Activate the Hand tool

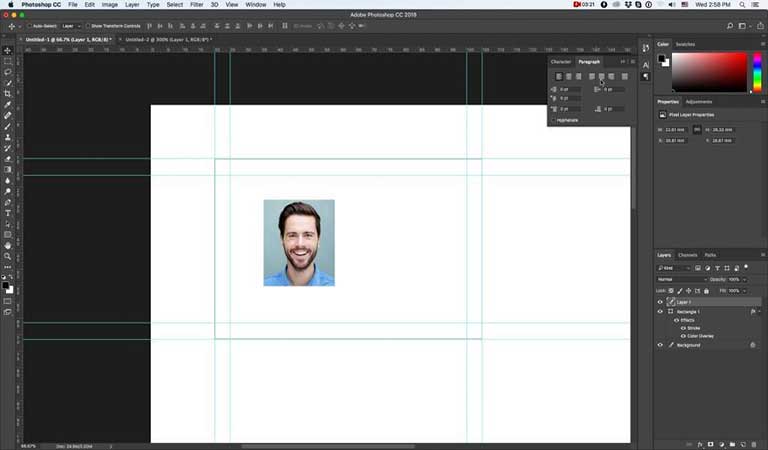point(8,245)
